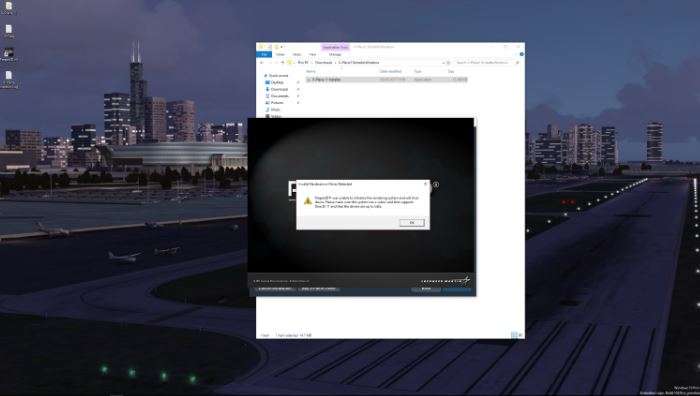Click This PC in the address path

click(303, 63)
